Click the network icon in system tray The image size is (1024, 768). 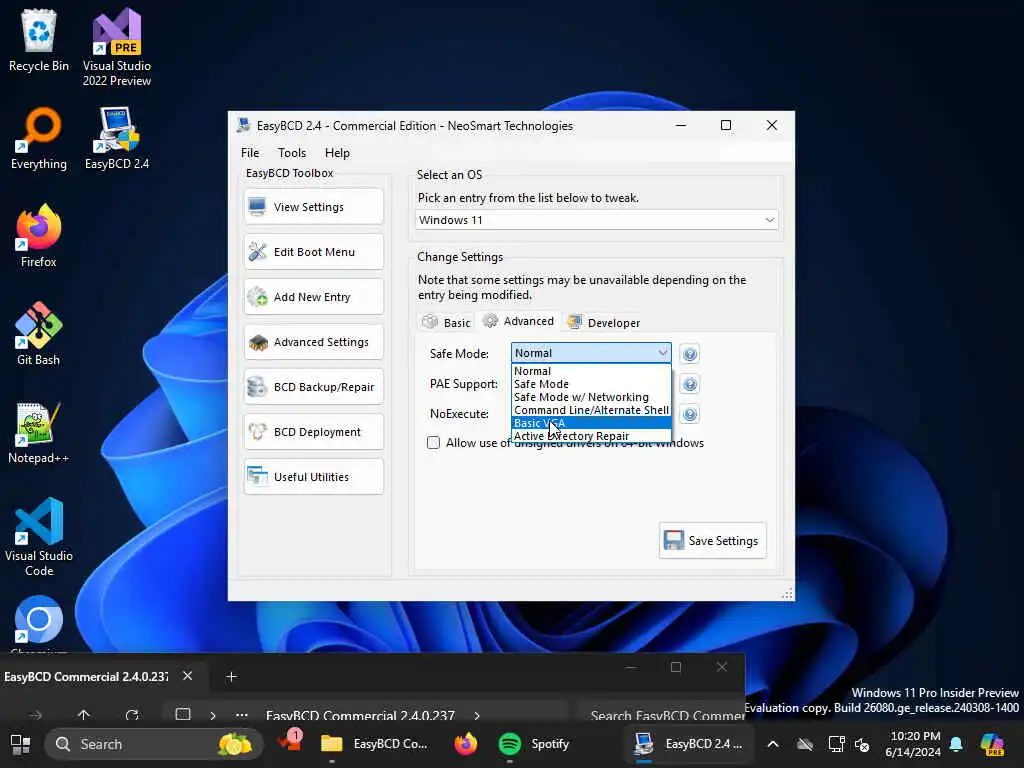[836, 744]
